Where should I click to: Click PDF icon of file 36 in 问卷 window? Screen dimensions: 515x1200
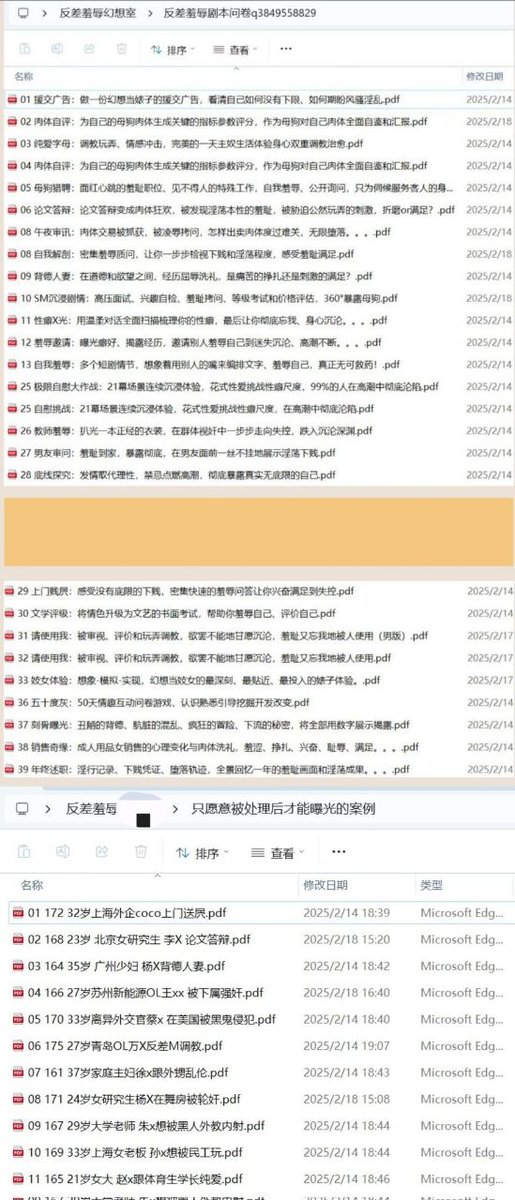pos(9,702)
